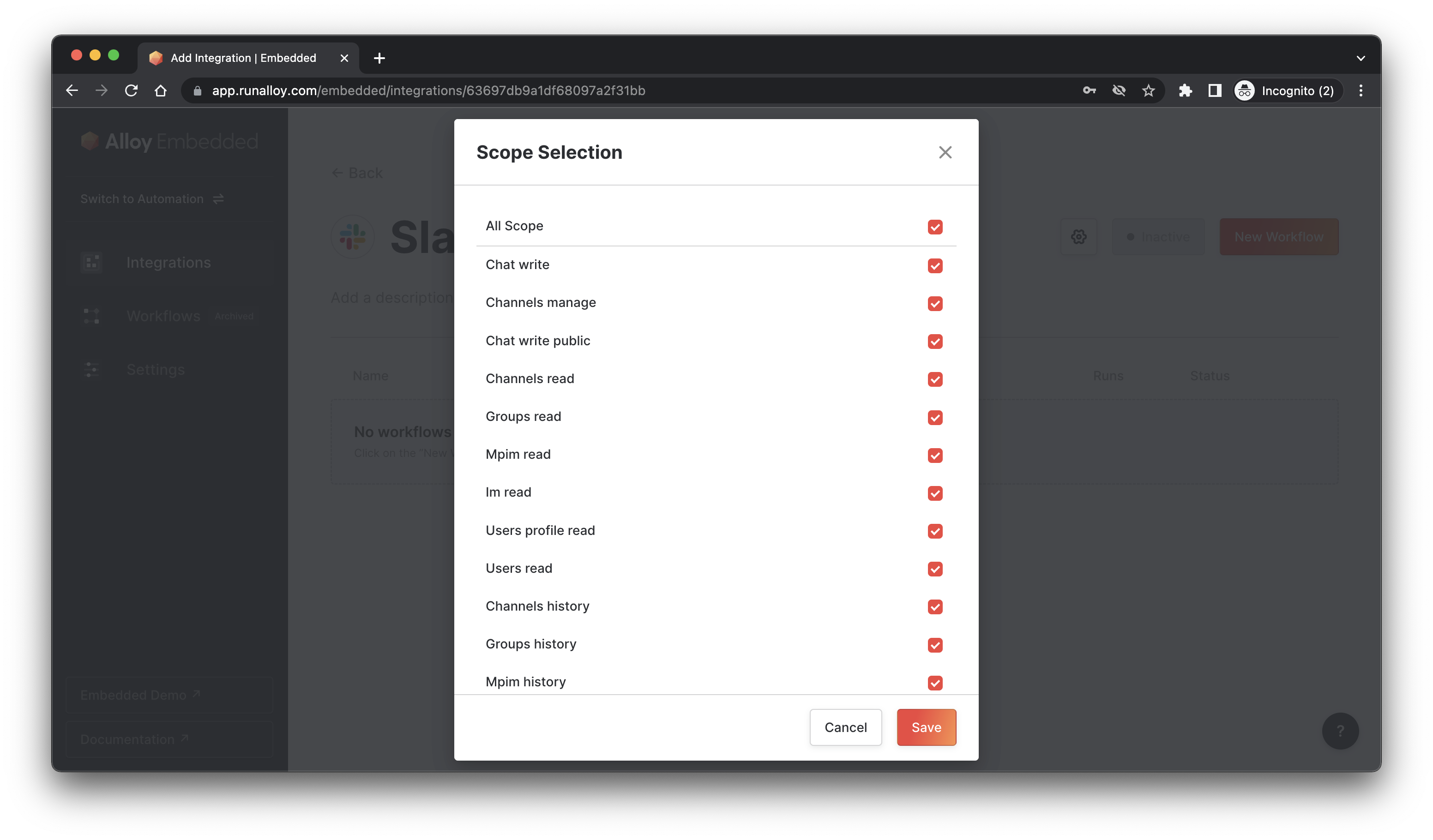This screenshot has width=1433, height=840.
Task: Toggle the Mpim history checkbox
Action: (935, 683)
